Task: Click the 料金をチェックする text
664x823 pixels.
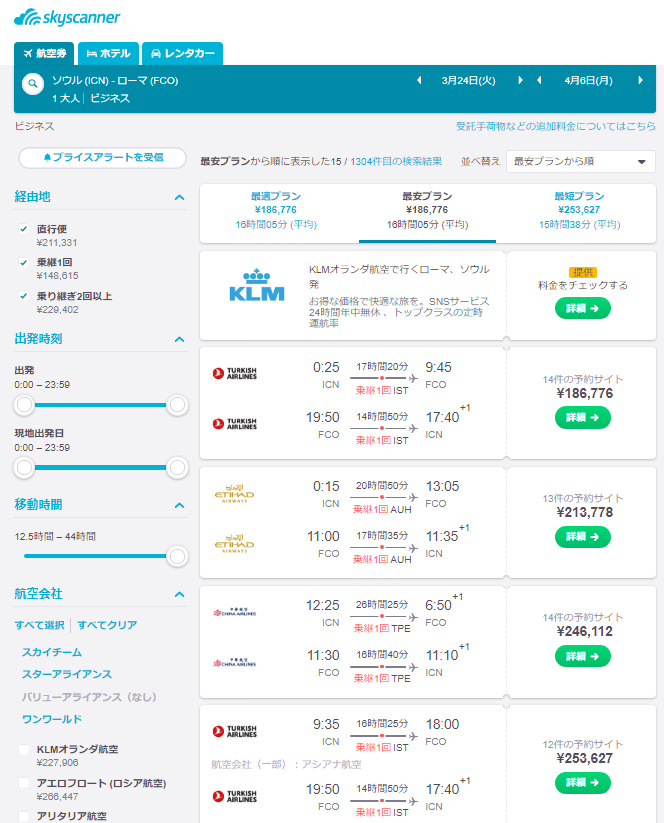Action: (583, 286)
